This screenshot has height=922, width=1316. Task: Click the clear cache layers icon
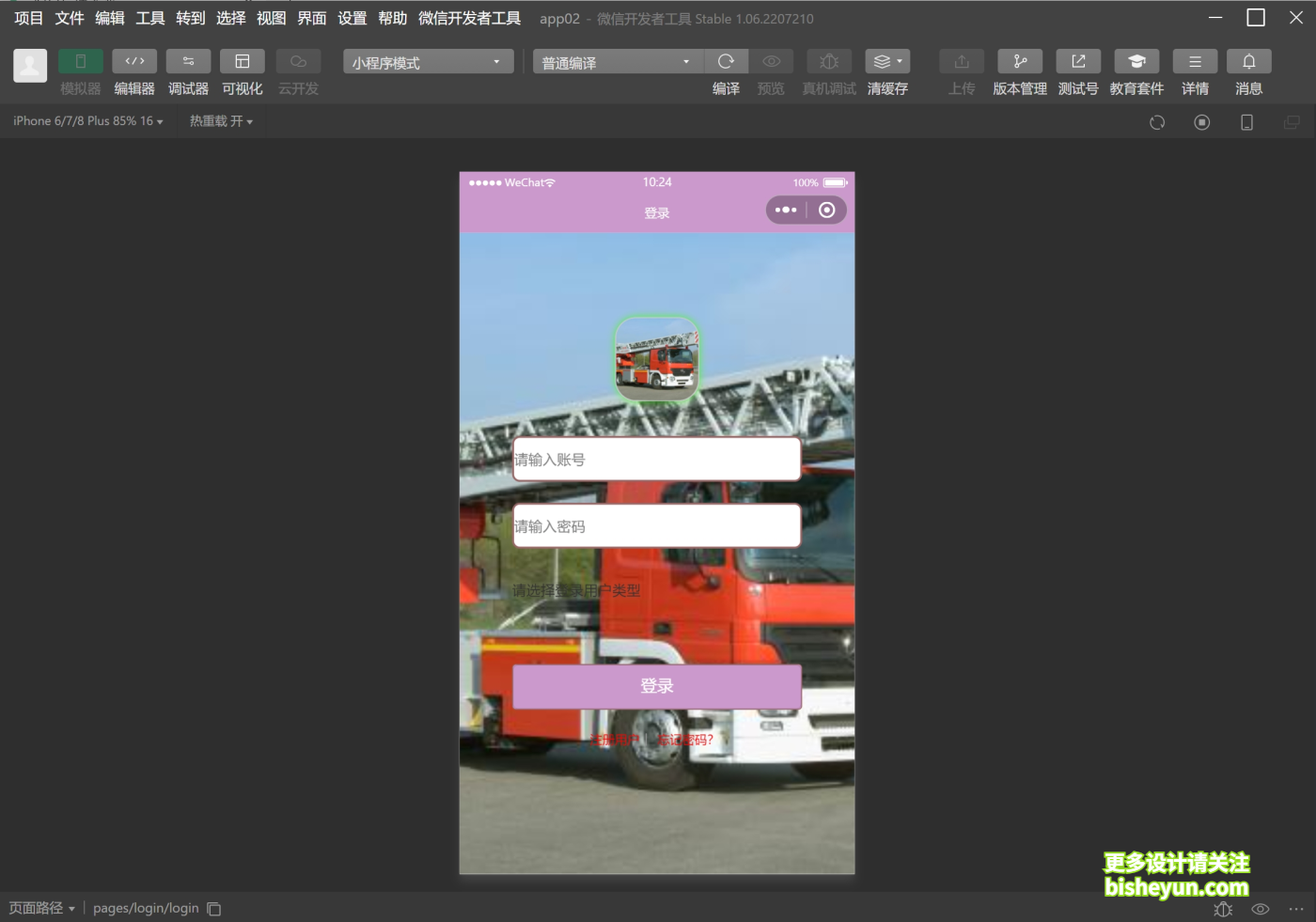coord(886,61)
